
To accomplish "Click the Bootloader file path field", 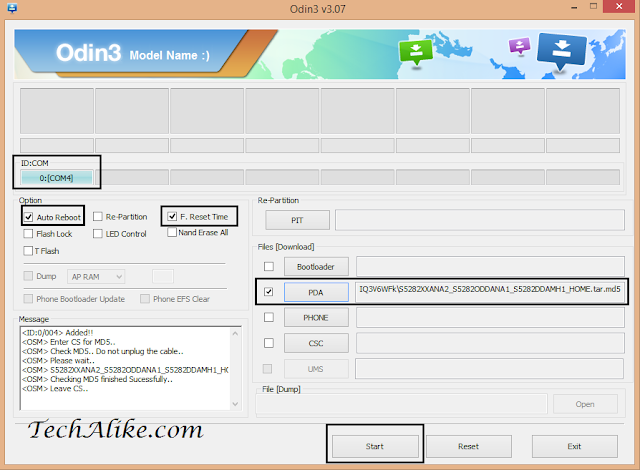I will (490, 266).
